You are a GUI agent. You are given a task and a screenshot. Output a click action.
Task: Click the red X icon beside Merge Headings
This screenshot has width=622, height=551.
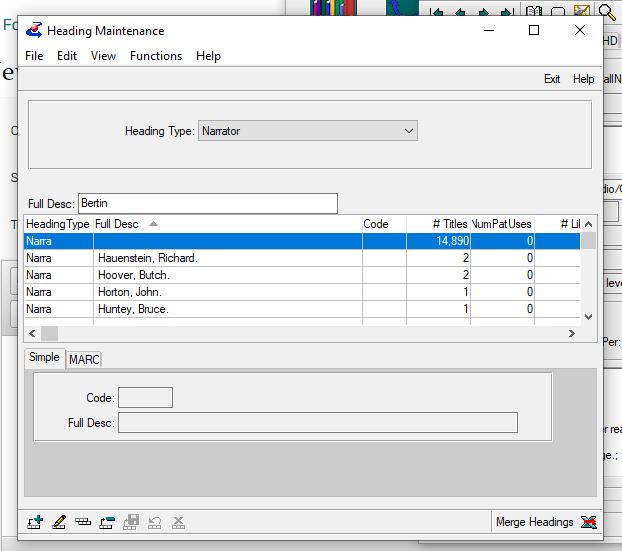coord(589,522)
